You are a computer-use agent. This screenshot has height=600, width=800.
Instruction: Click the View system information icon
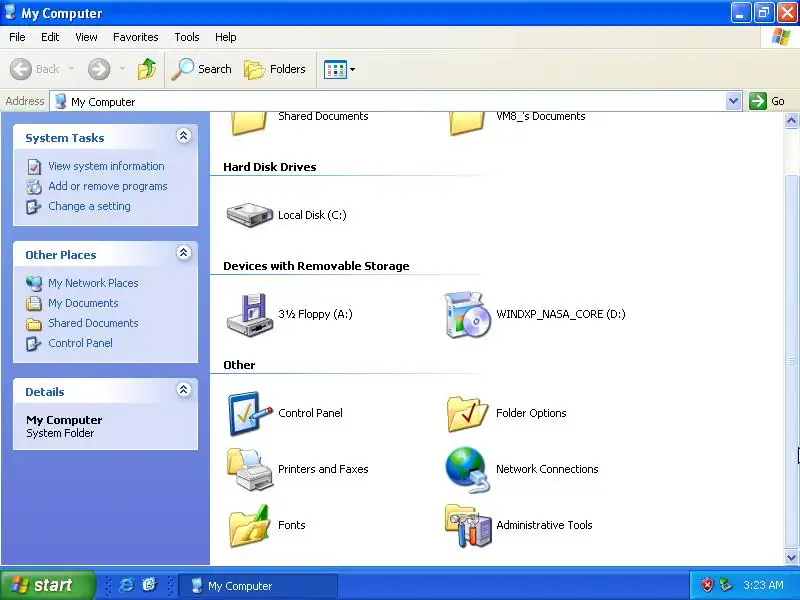34,166
